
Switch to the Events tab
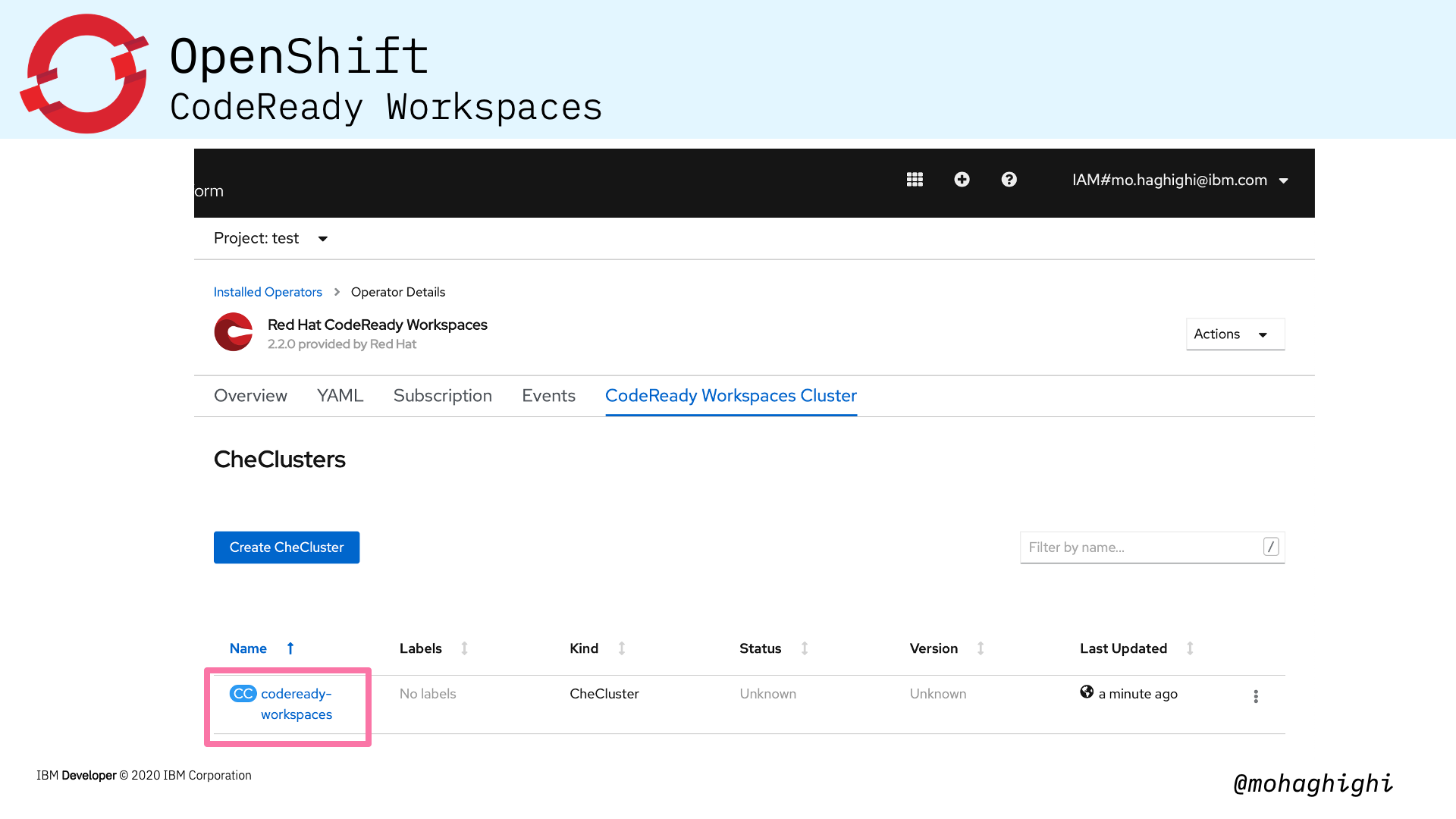click(548, 396)
